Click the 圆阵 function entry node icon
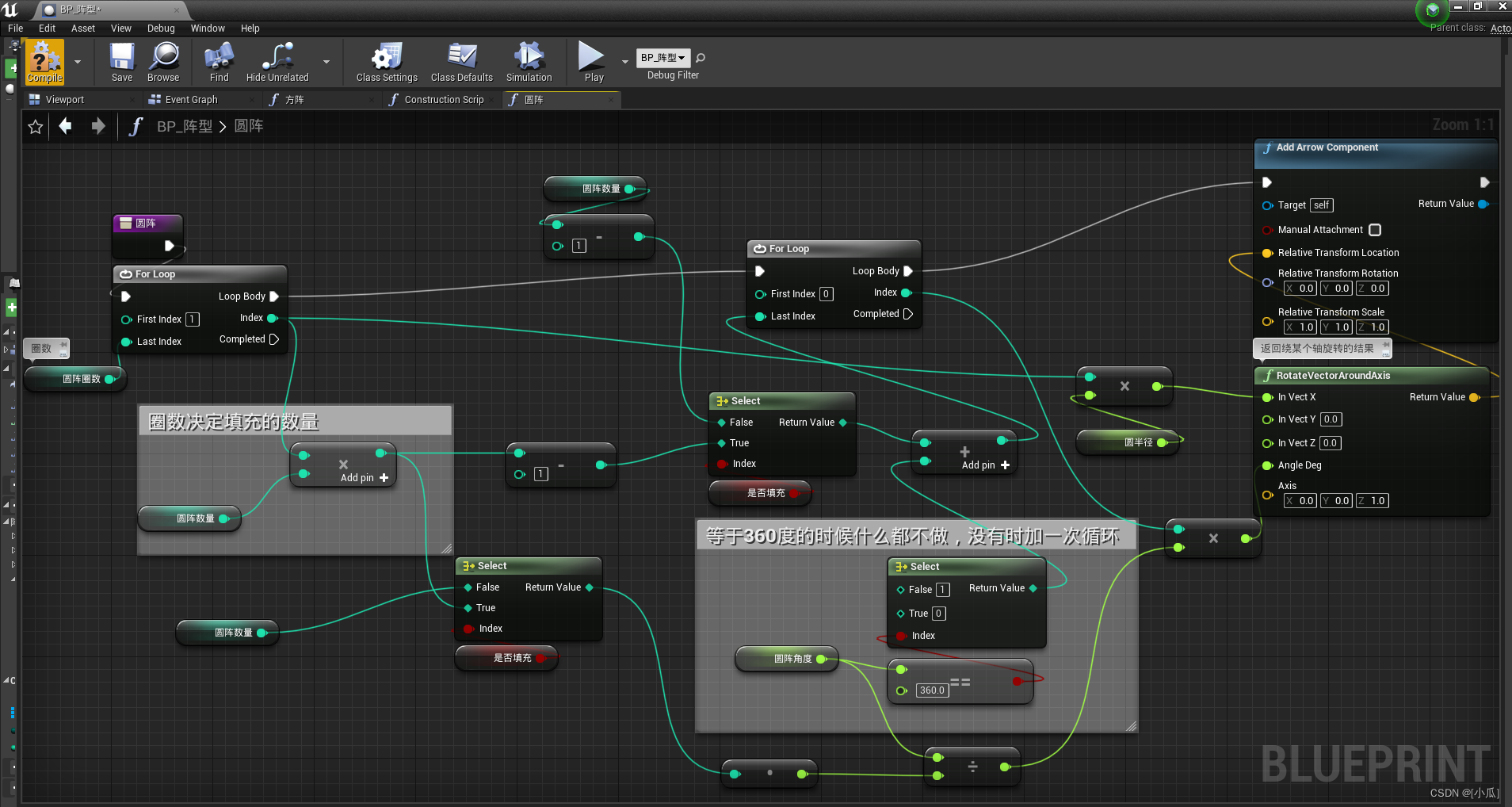The height and width of the screenshot is (807, 1512). pos(126,224)
